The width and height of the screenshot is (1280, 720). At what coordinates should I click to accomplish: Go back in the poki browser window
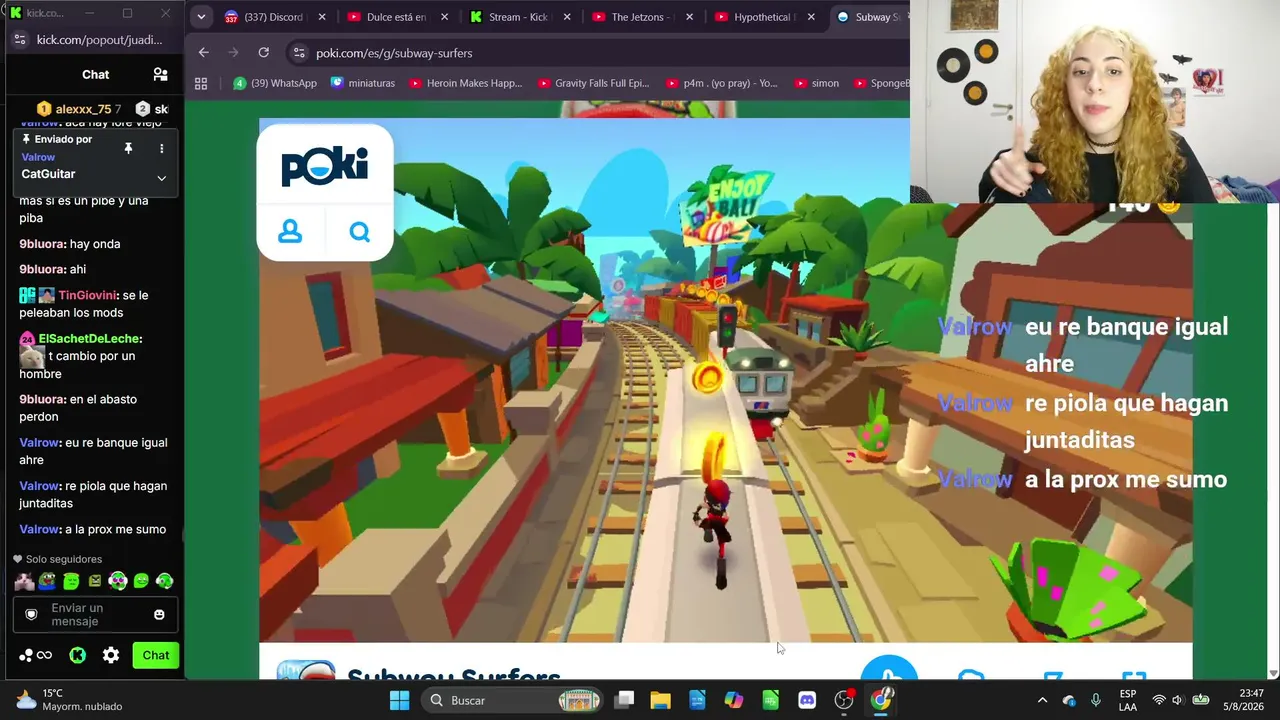203,52
